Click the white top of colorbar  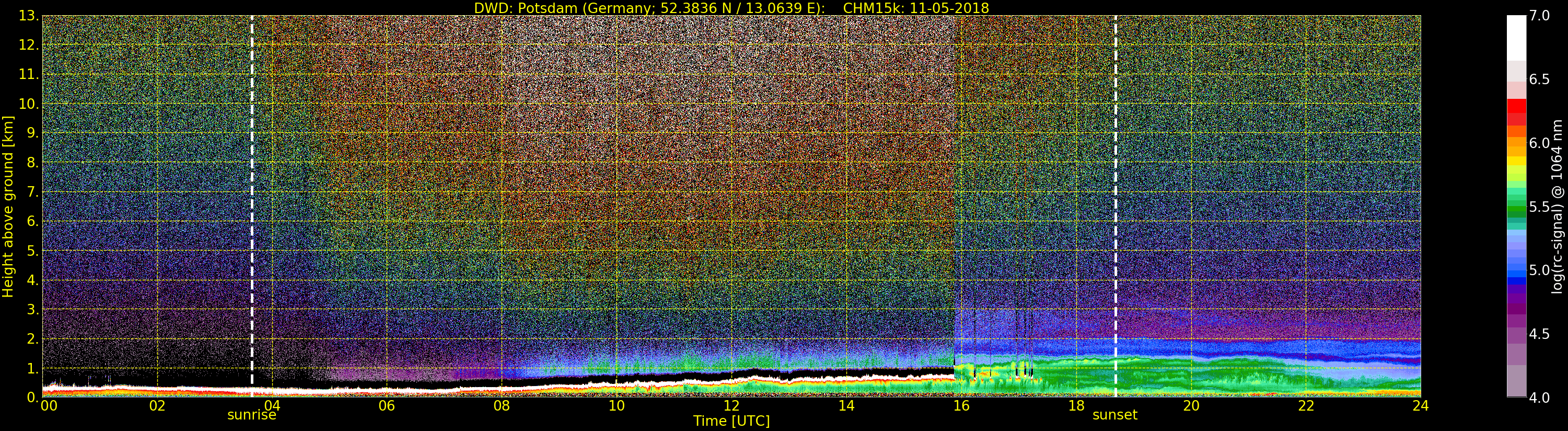coord(1516,37)
